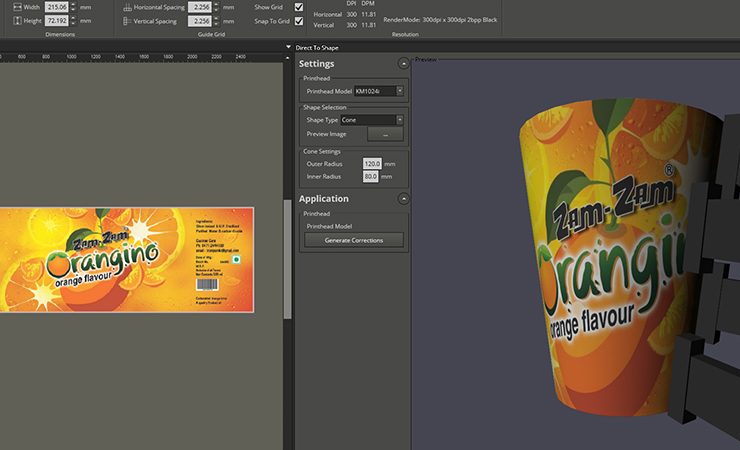Edit the Width value field

click(x=57, y=7)
